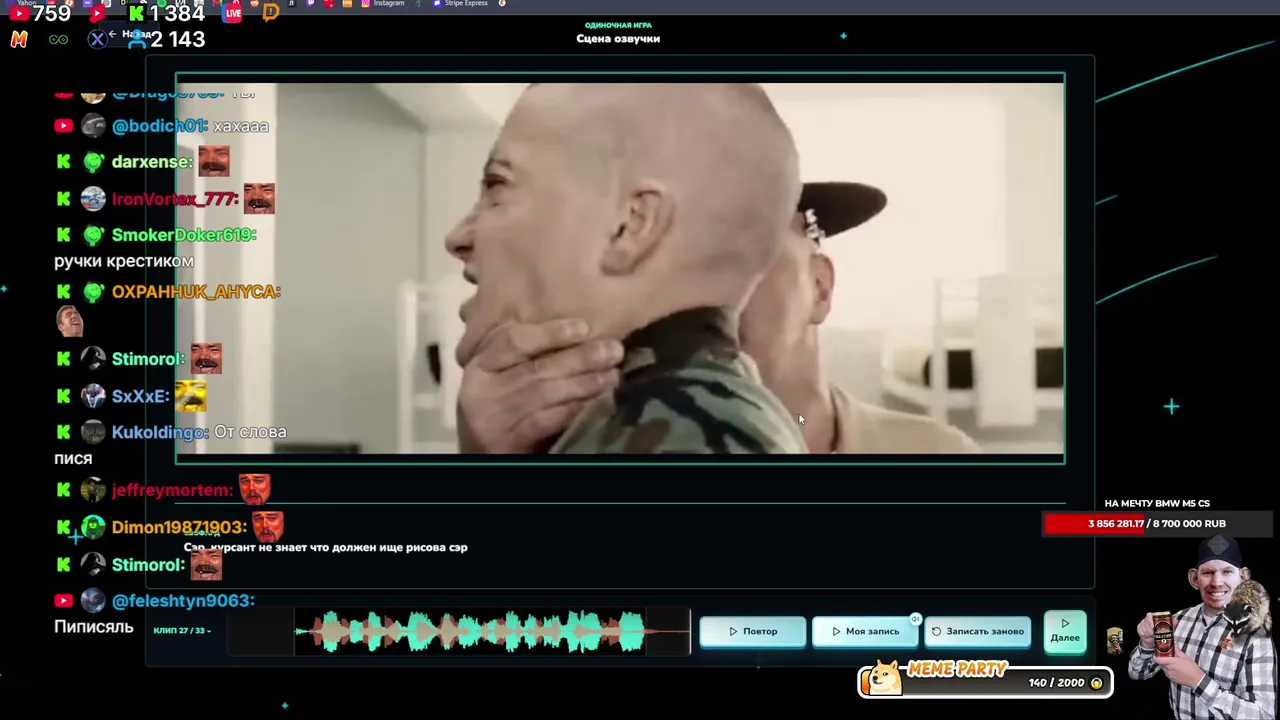Click username IronVortex_777 in chat
This screenshot has width=1280, height=720.
(x=176, y=199)
